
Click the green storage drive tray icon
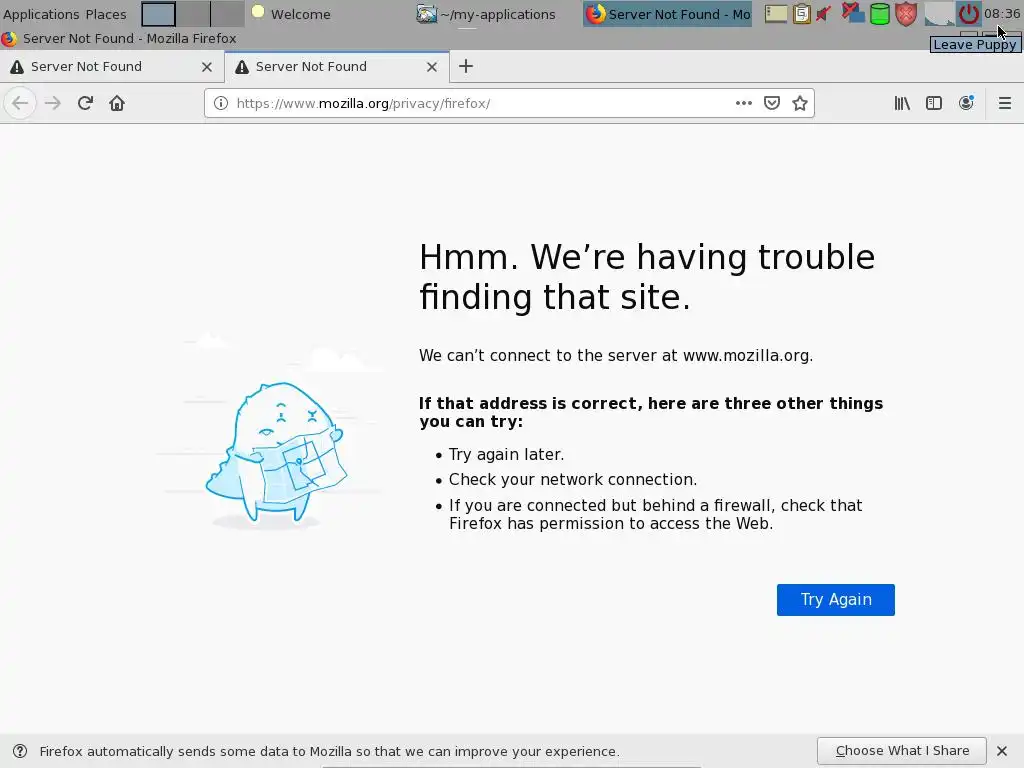click(880, 14)
